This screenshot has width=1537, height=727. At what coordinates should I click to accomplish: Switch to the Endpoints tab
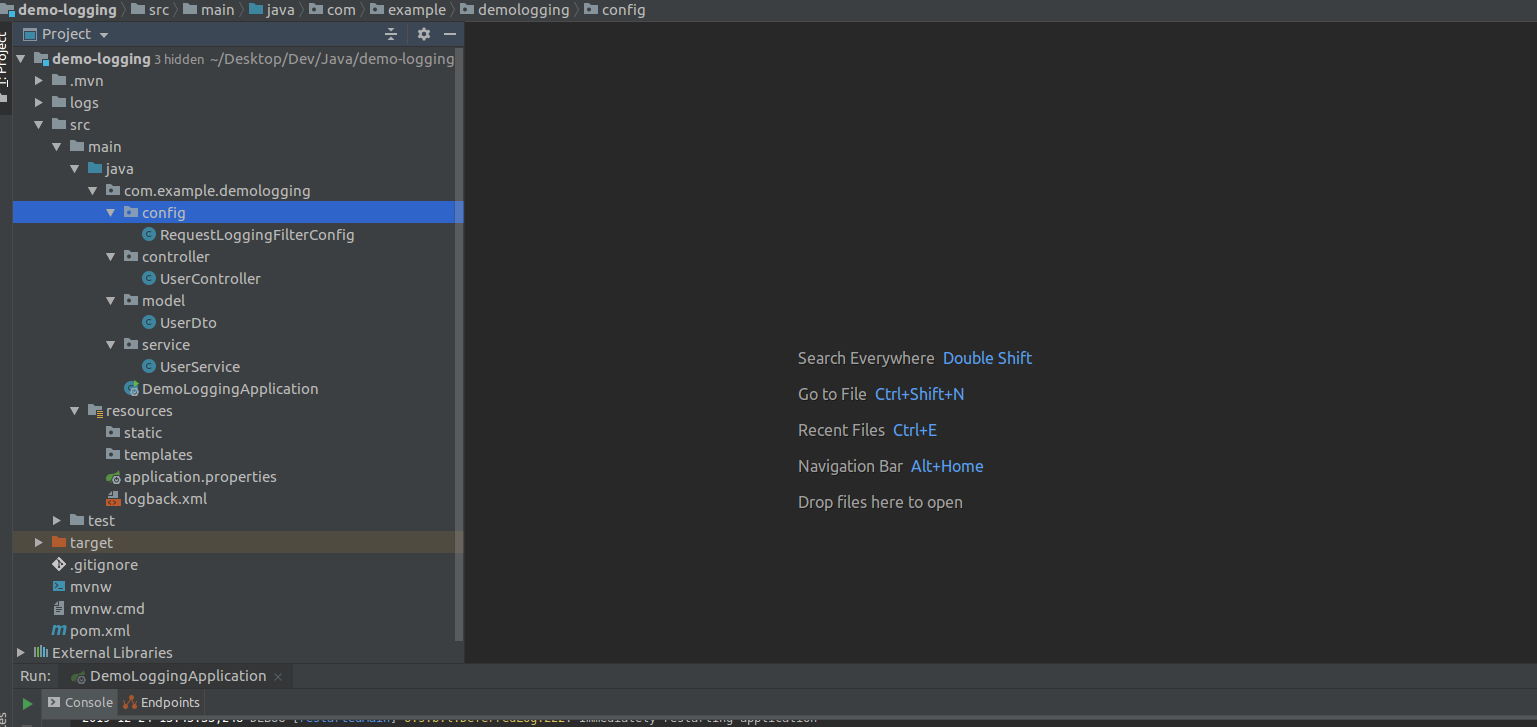pos(162,702)
